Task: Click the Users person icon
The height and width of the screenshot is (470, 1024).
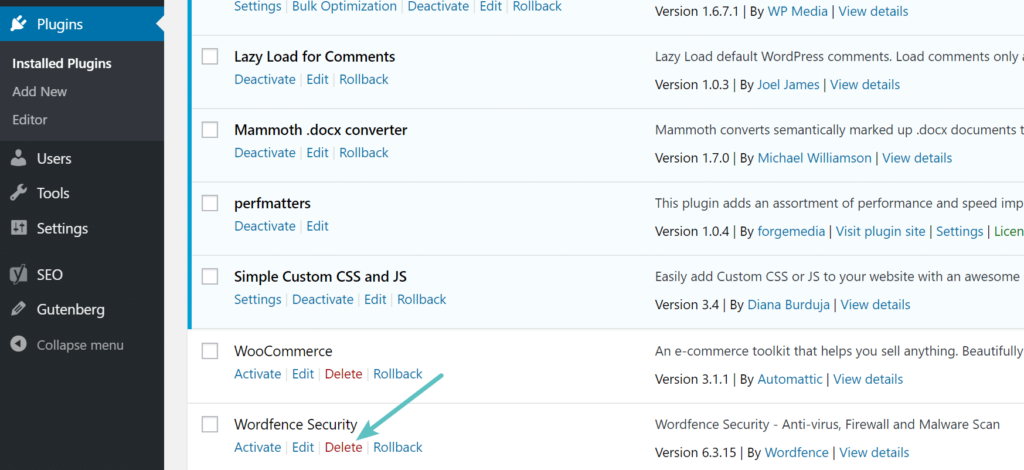Action: click(x=18, y=158)
